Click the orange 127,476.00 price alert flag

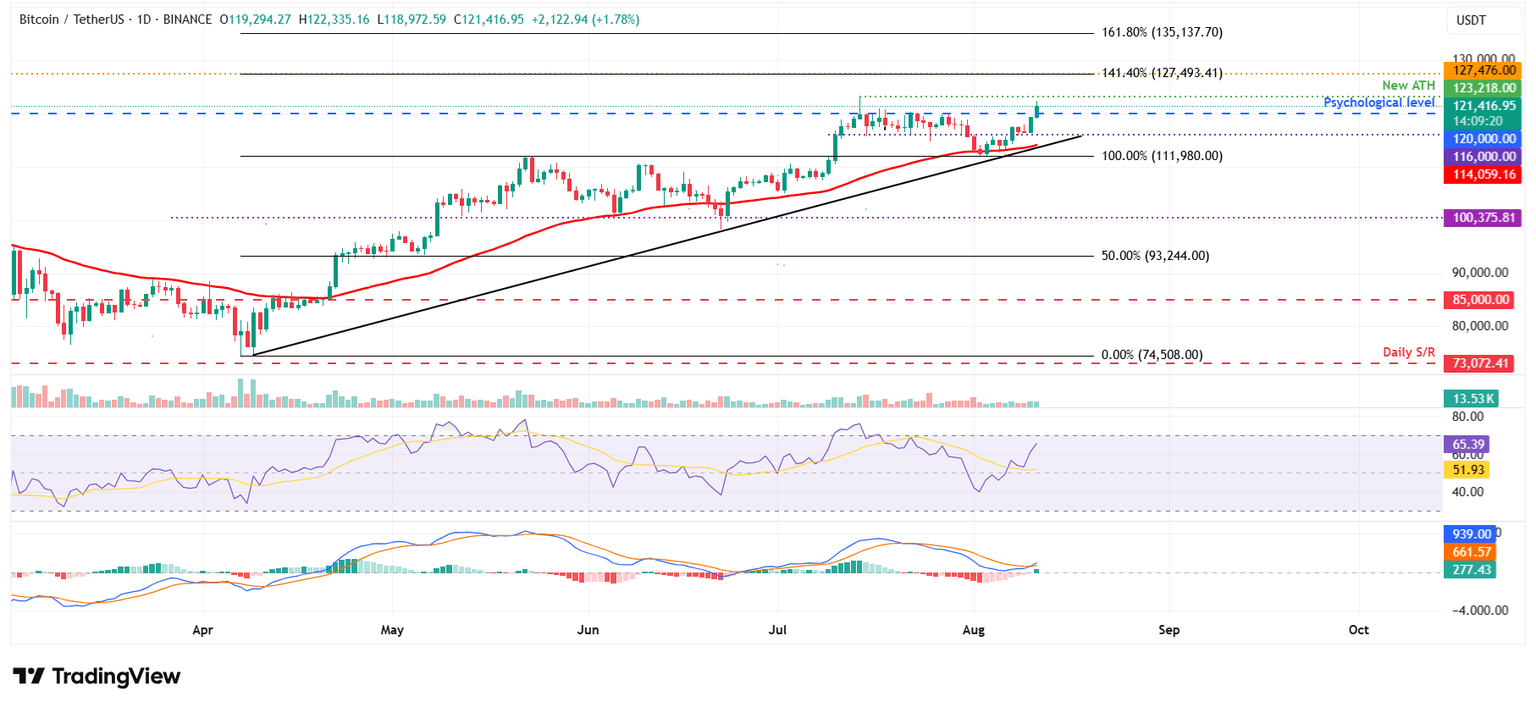1484,71
